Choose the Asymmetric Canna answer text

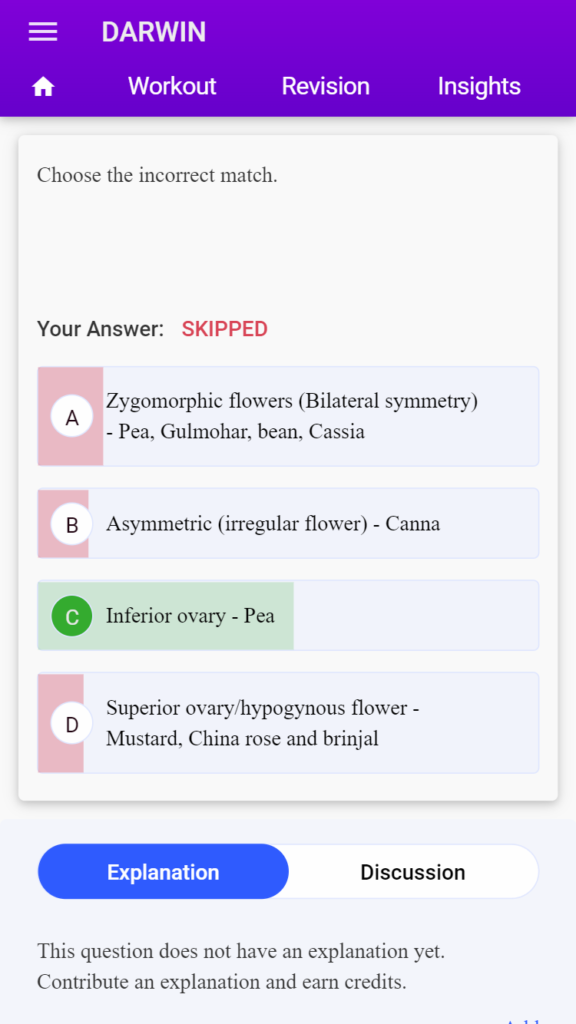(273, 524)
